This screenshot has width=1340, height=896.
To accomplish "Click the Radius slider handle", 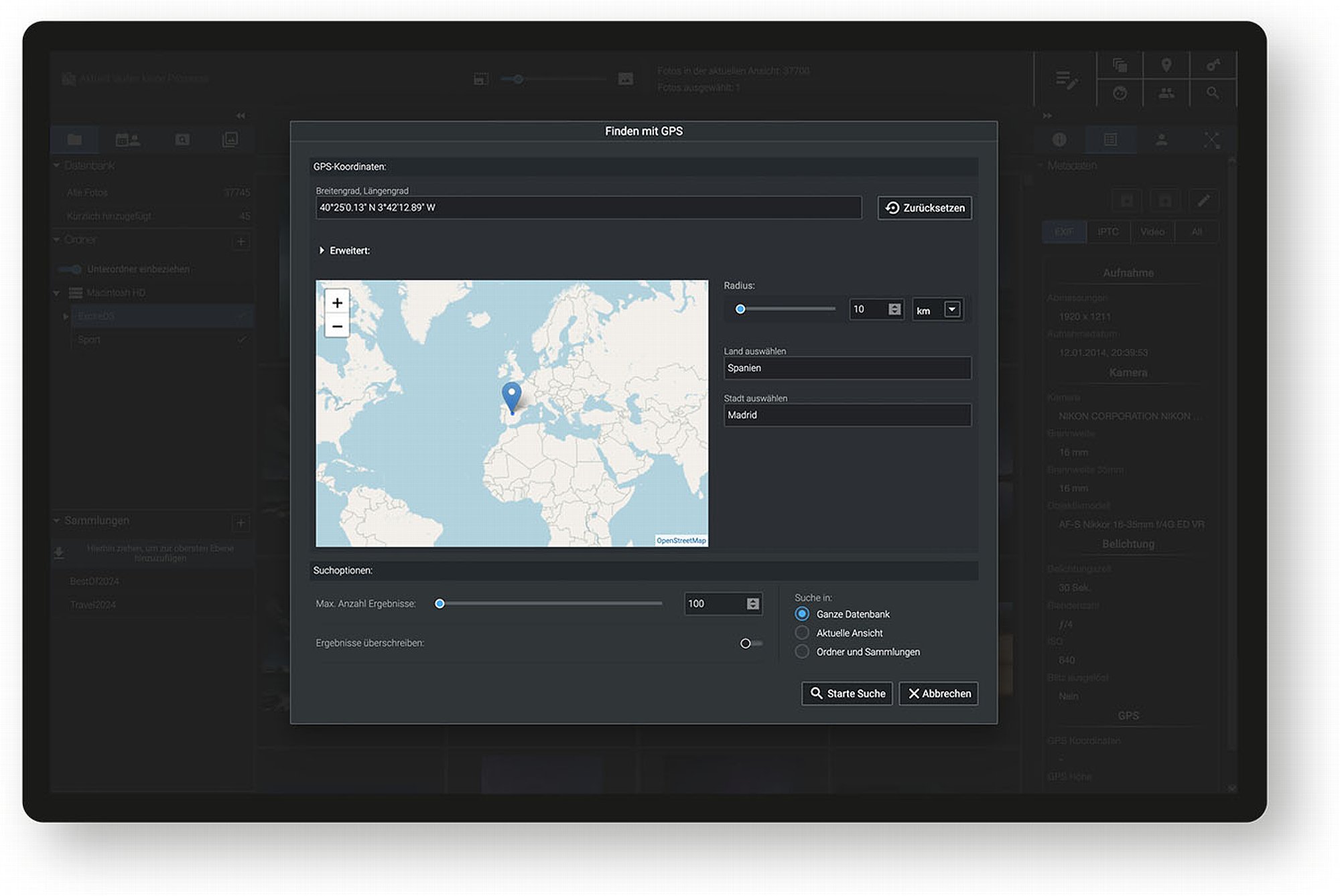I will click(740, 309).
